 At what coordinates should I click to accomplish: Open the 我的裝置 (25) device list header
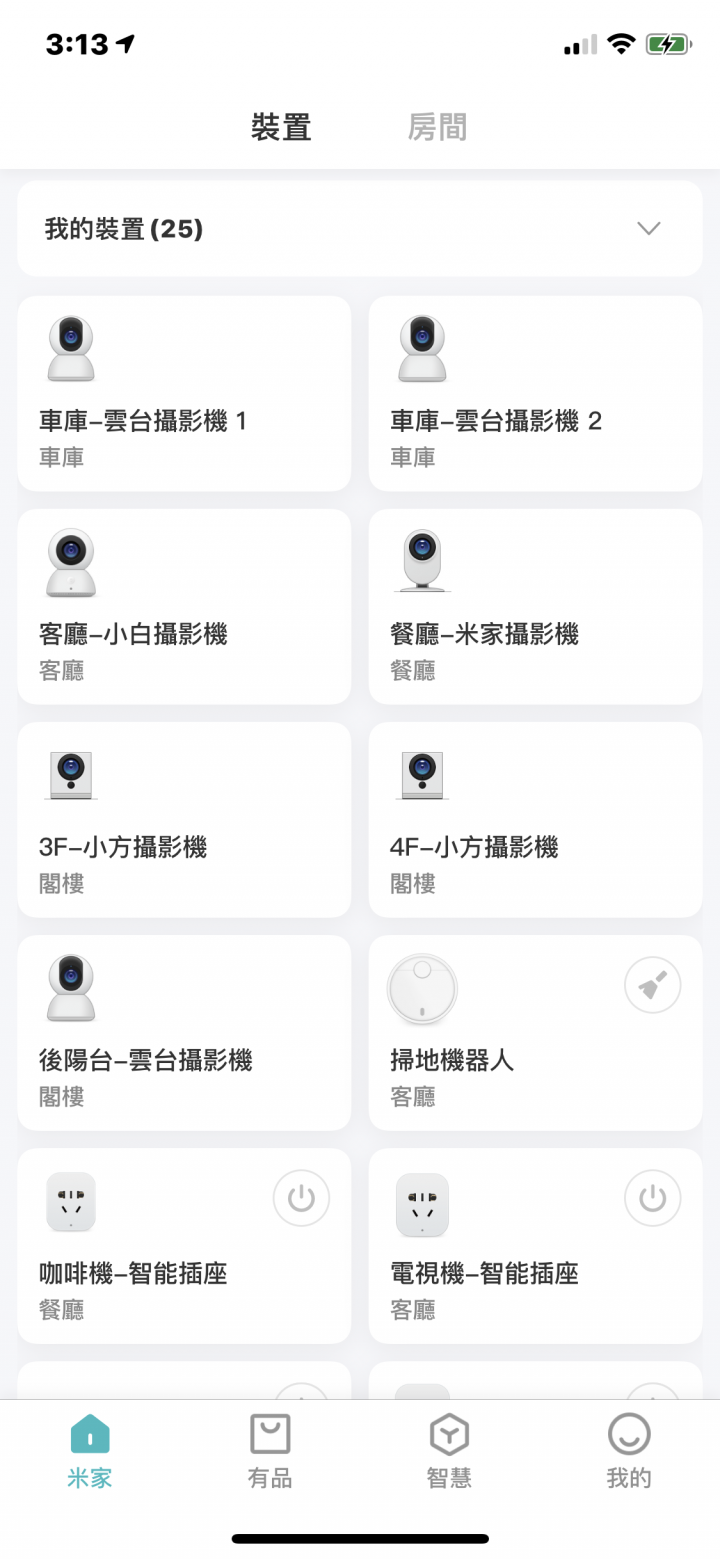click(x=360, y=229)
